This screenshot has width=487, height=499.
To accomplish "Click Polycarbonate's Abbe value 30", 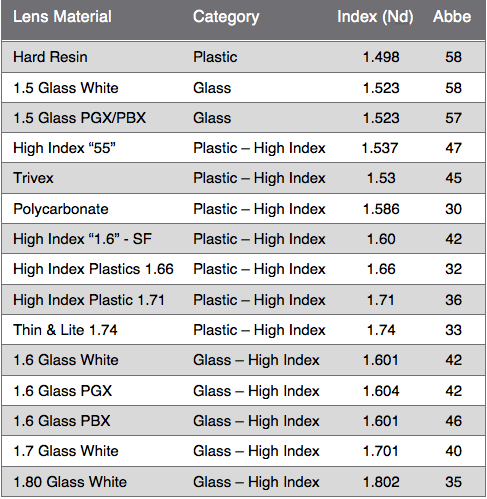I will [453, 209].
